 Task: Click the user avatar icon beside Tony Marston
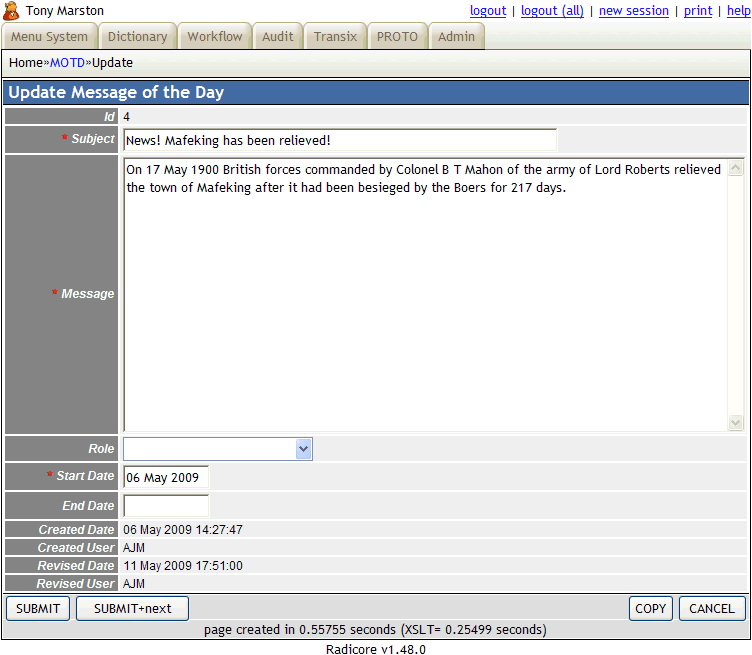11,11
